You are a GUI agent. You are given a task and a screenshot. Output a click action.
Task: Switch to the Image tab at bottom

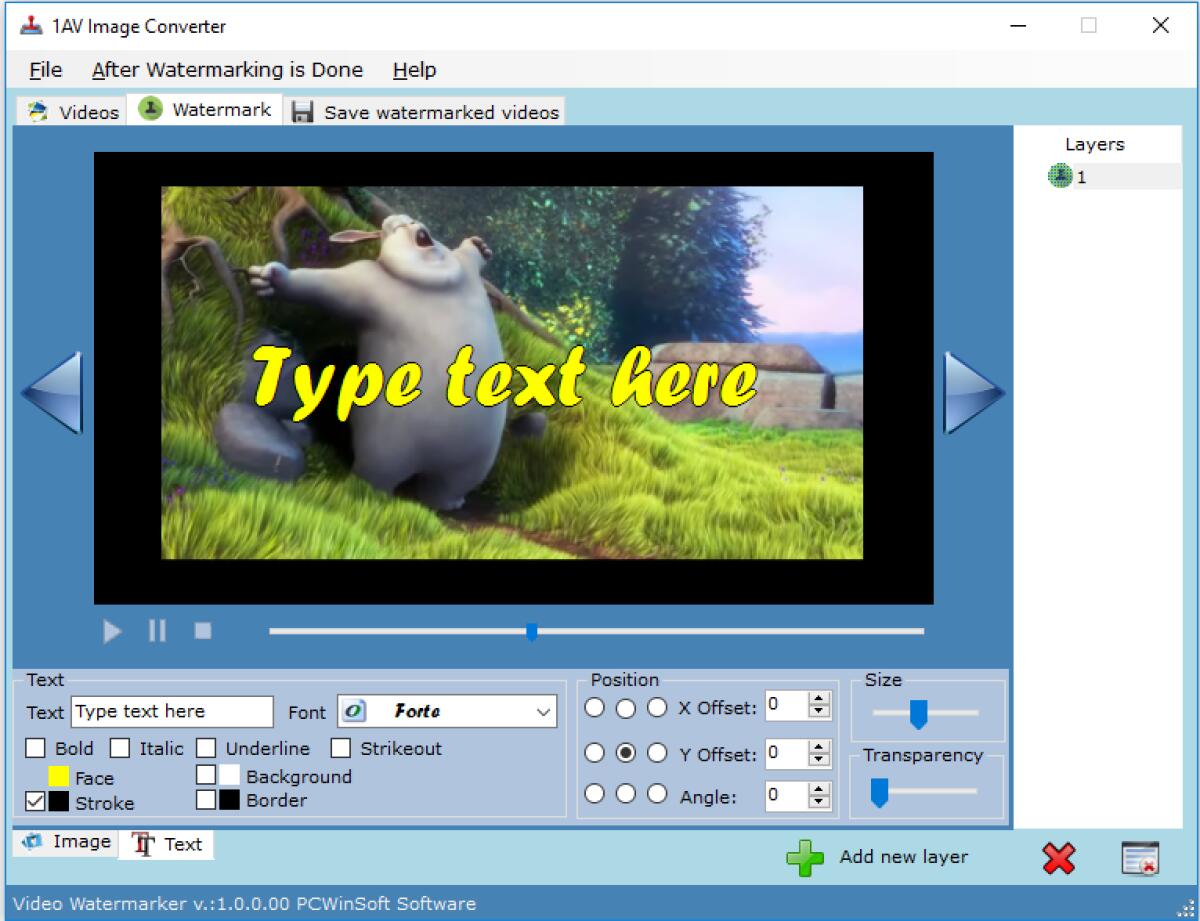[x=65, y=843]
